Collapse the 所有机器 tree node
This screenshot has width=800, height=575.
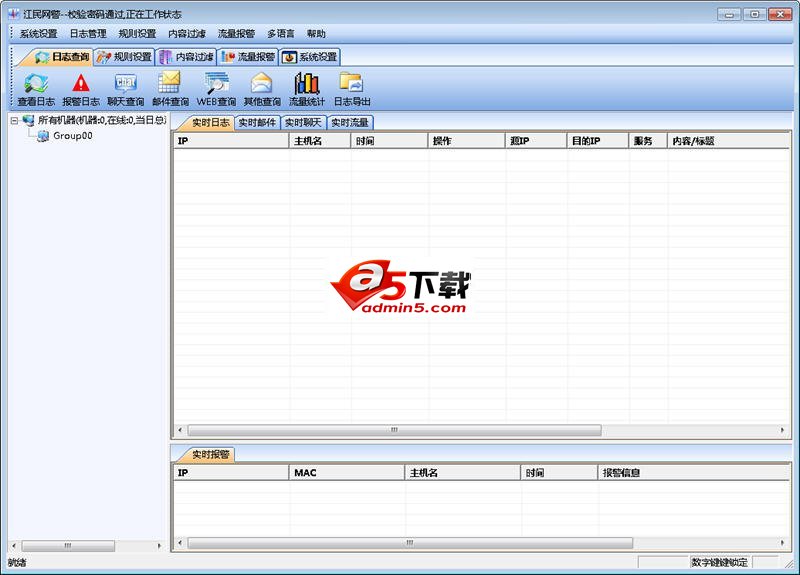(x=14, y=121)
